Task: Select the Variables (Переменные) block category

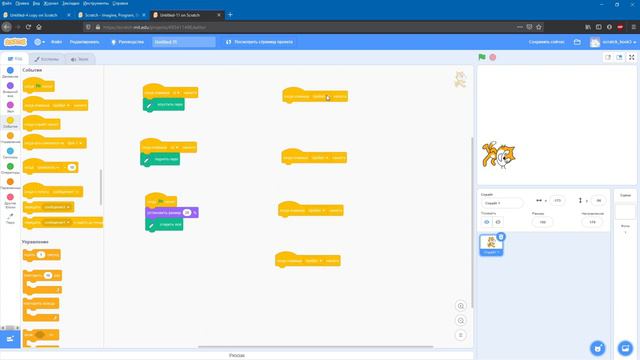Action: click(10, 184)
